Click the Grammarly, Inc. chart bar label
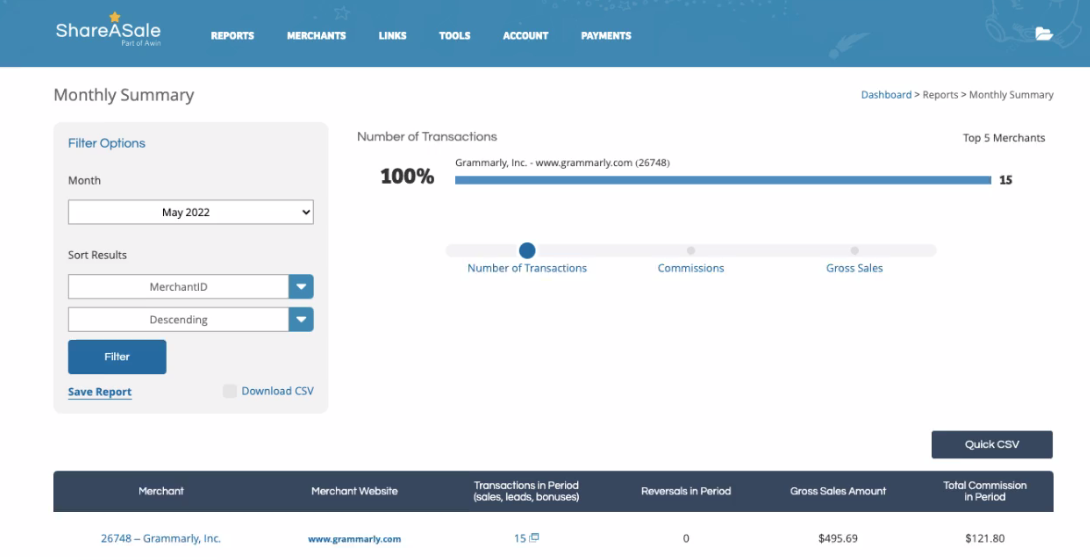The image size is (1090, 560). pos(562,163)
